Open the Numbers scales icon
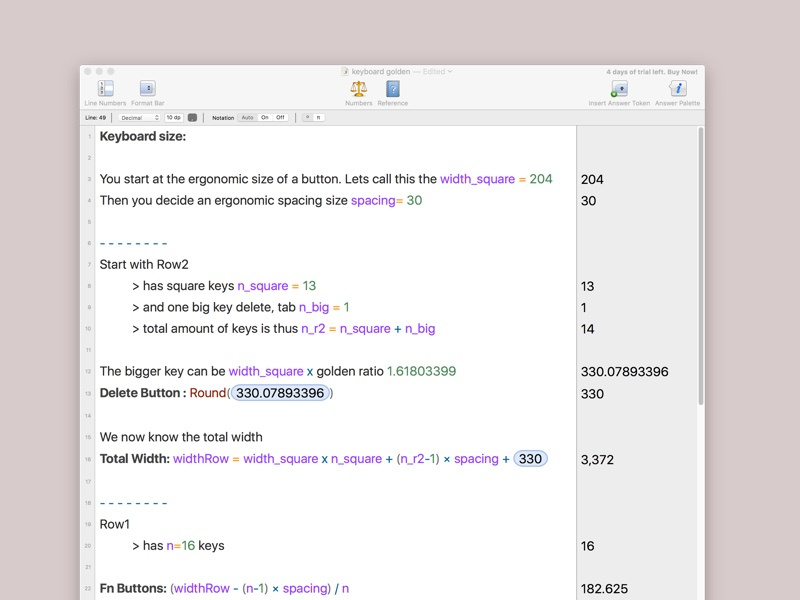This screenshot has width=800, height=600. tap(358, 89)
